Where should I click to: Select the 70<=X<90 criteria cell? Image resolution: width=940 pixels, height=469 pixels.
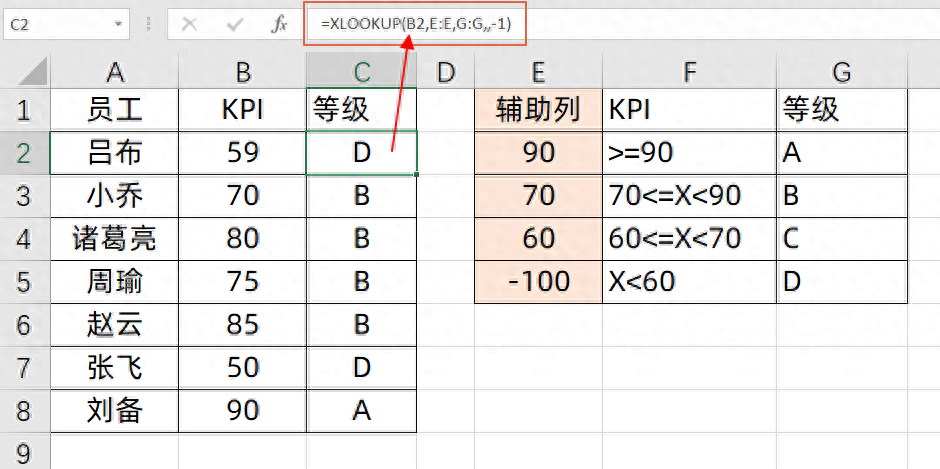point(689,196)
